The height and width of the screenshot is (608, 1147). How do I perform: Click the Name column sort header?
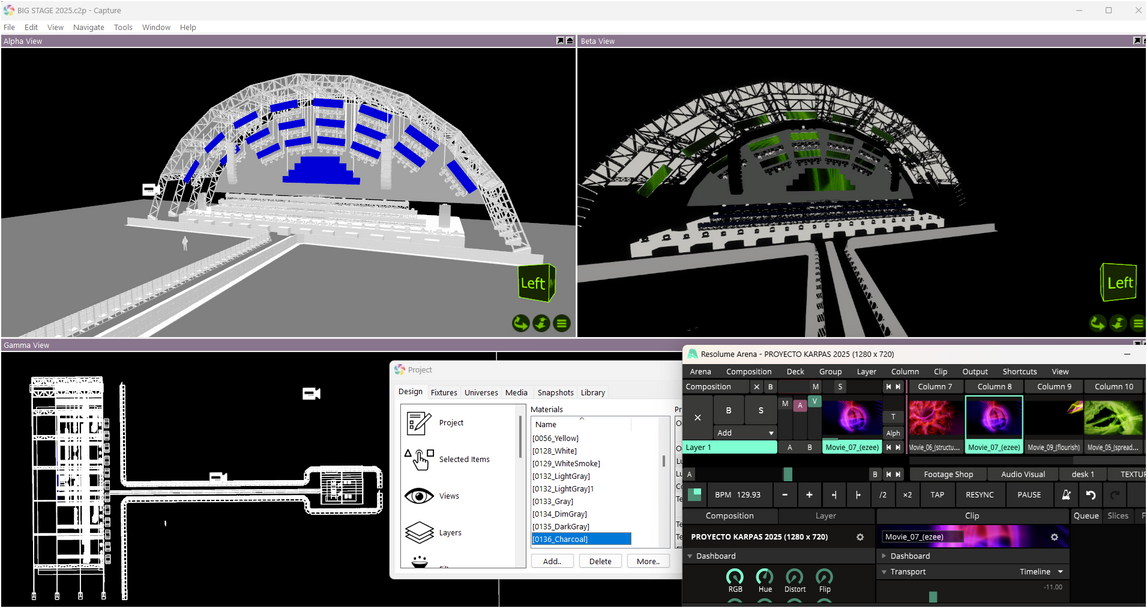tap(582, 424)
